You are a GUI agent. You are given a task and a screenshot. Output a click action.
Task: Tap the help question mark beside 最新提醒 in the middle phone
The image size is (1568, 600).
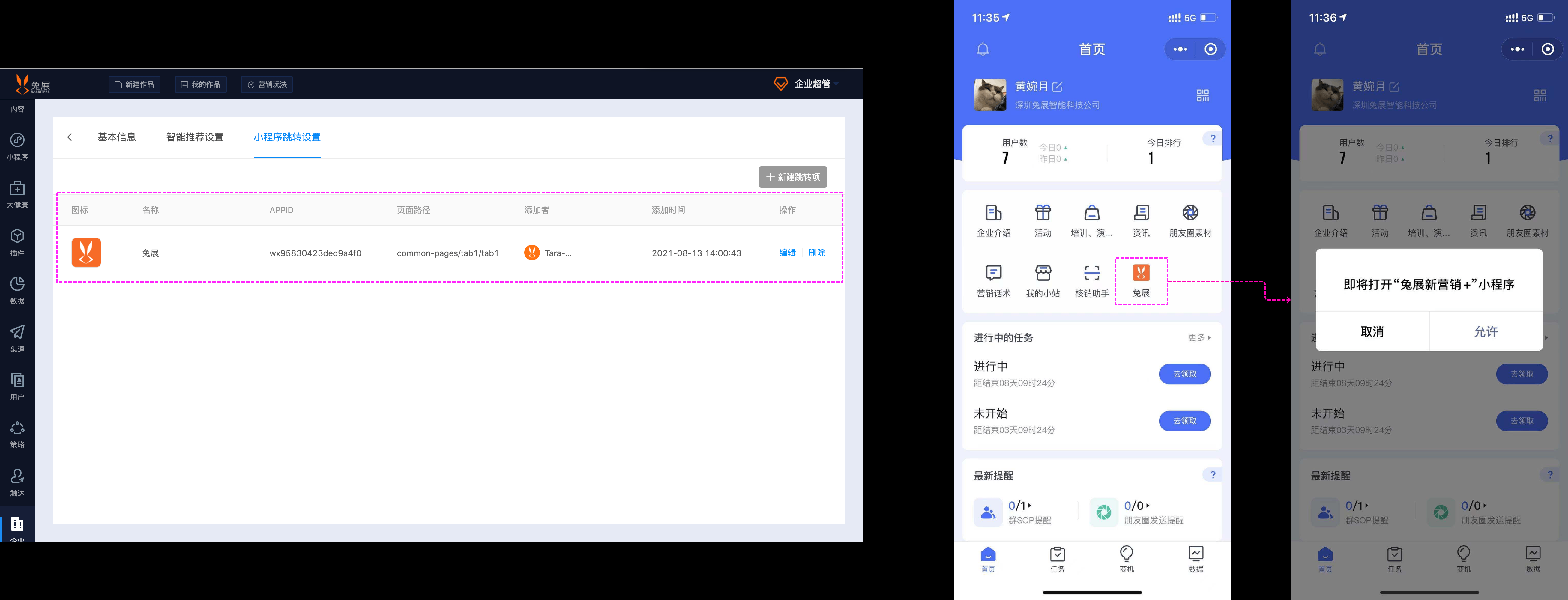(1212, 475)
